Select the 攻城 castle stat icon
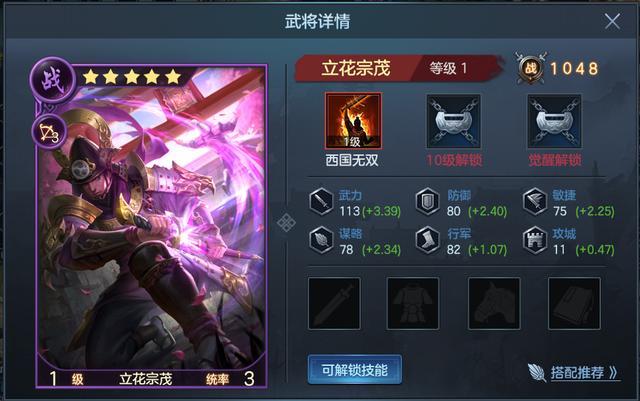Viewport: 640px width, 401px height. tap(535, 240)
